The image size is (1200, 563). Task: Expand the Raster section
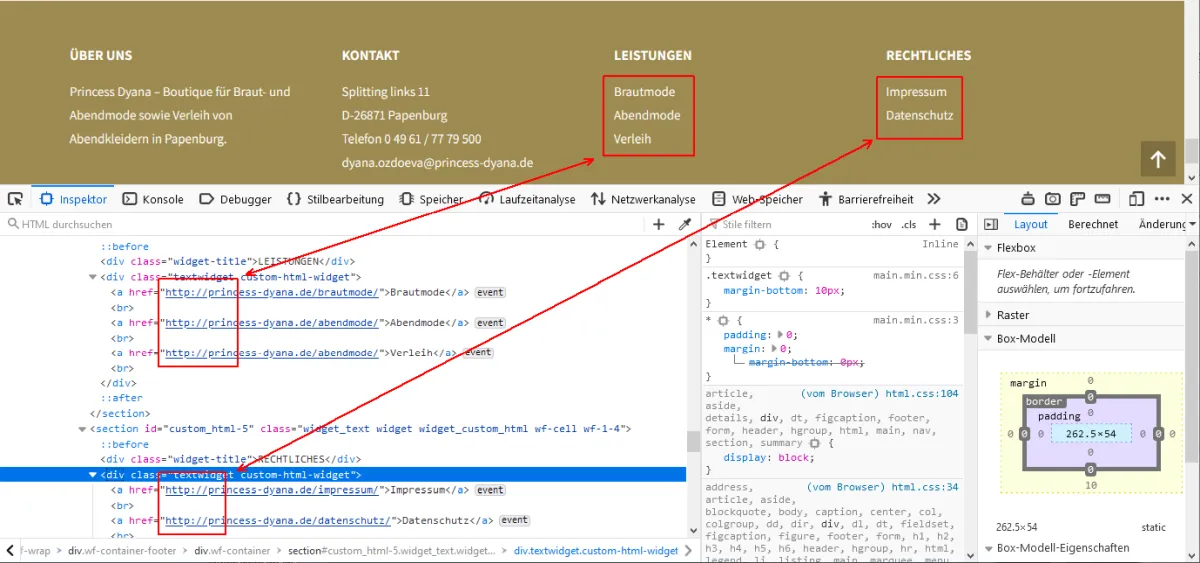coord(988,315)
